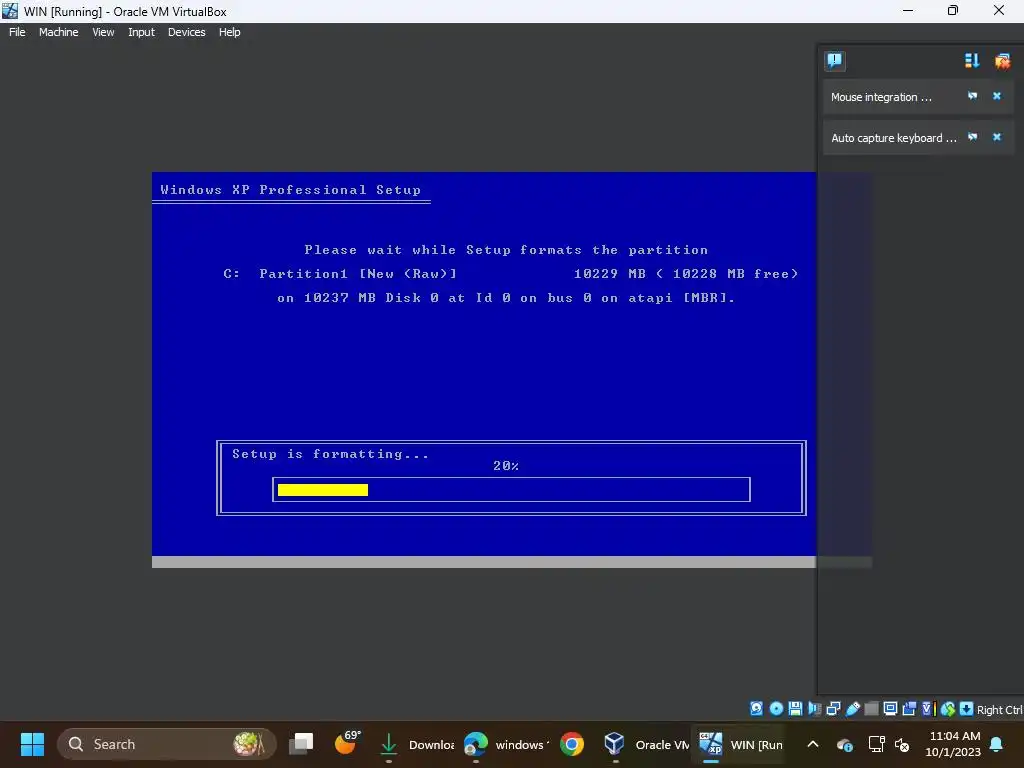Maximize the VirtualBox WIN window
1024x768 pixels.
953,10
